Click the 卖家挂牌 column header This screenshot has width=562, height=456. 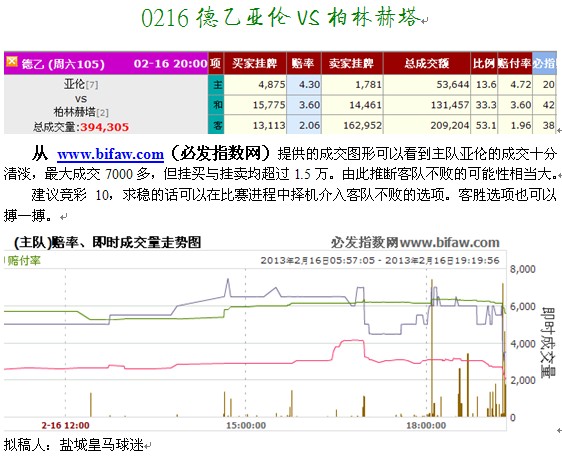coord(352,63)
